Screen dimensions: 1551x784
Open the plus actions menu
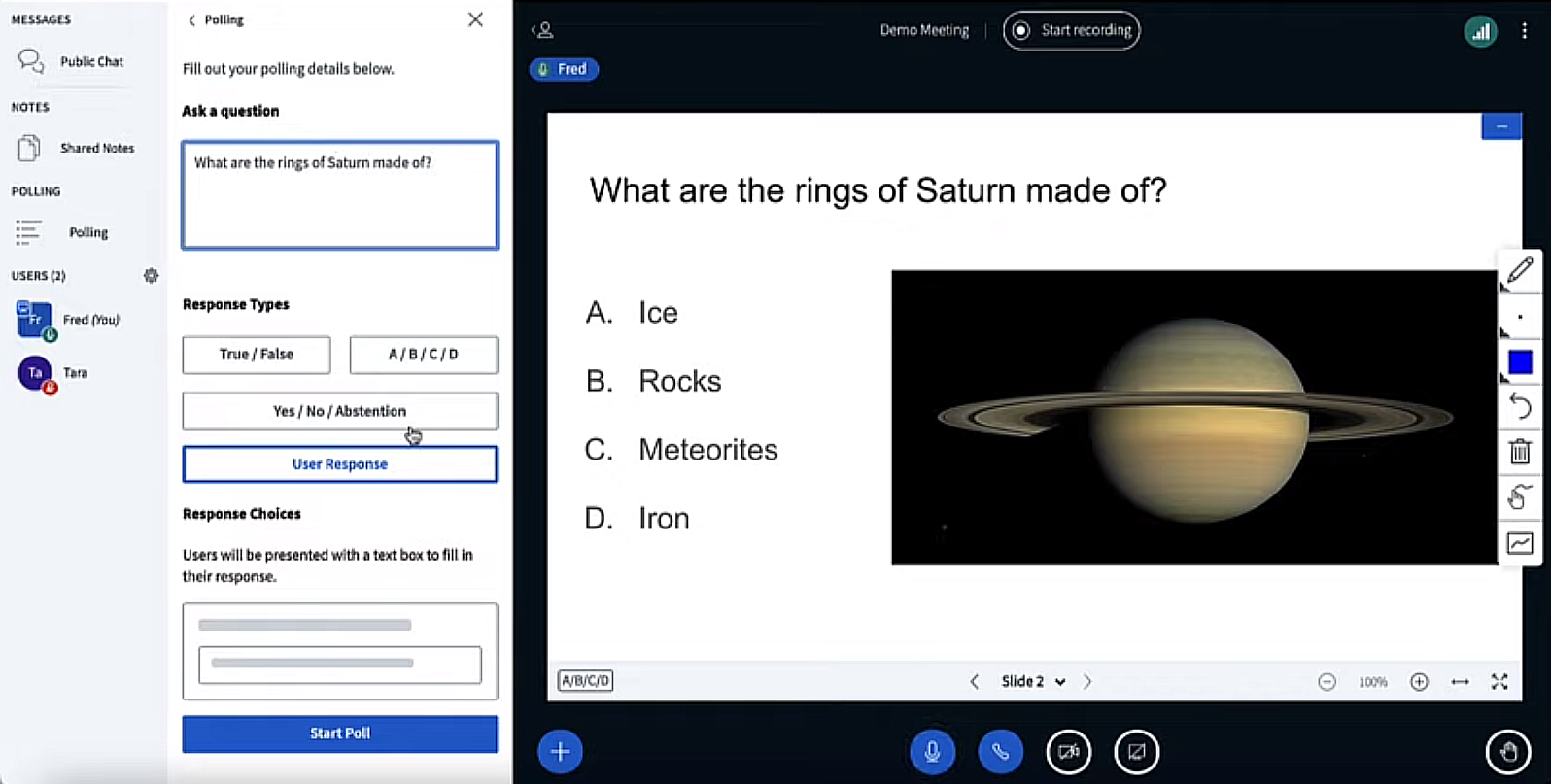(561, 752)
